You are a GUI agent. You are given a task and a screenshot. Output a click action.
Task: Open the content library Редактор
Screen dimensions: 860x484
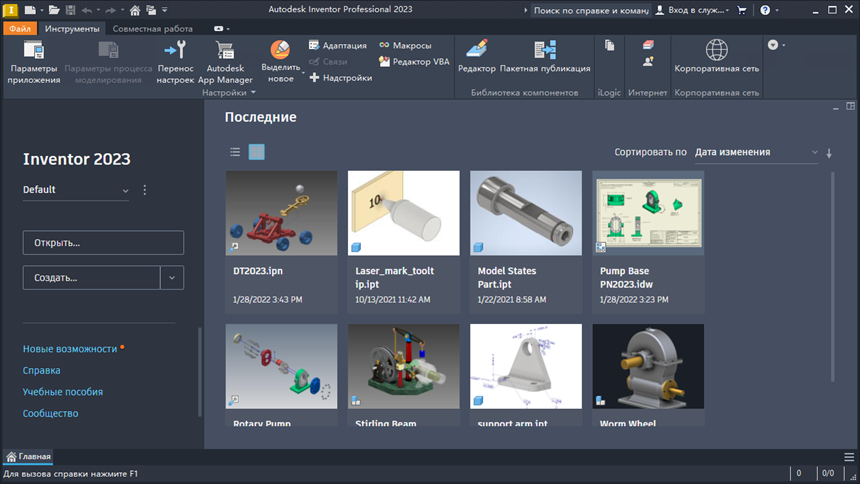477,56
